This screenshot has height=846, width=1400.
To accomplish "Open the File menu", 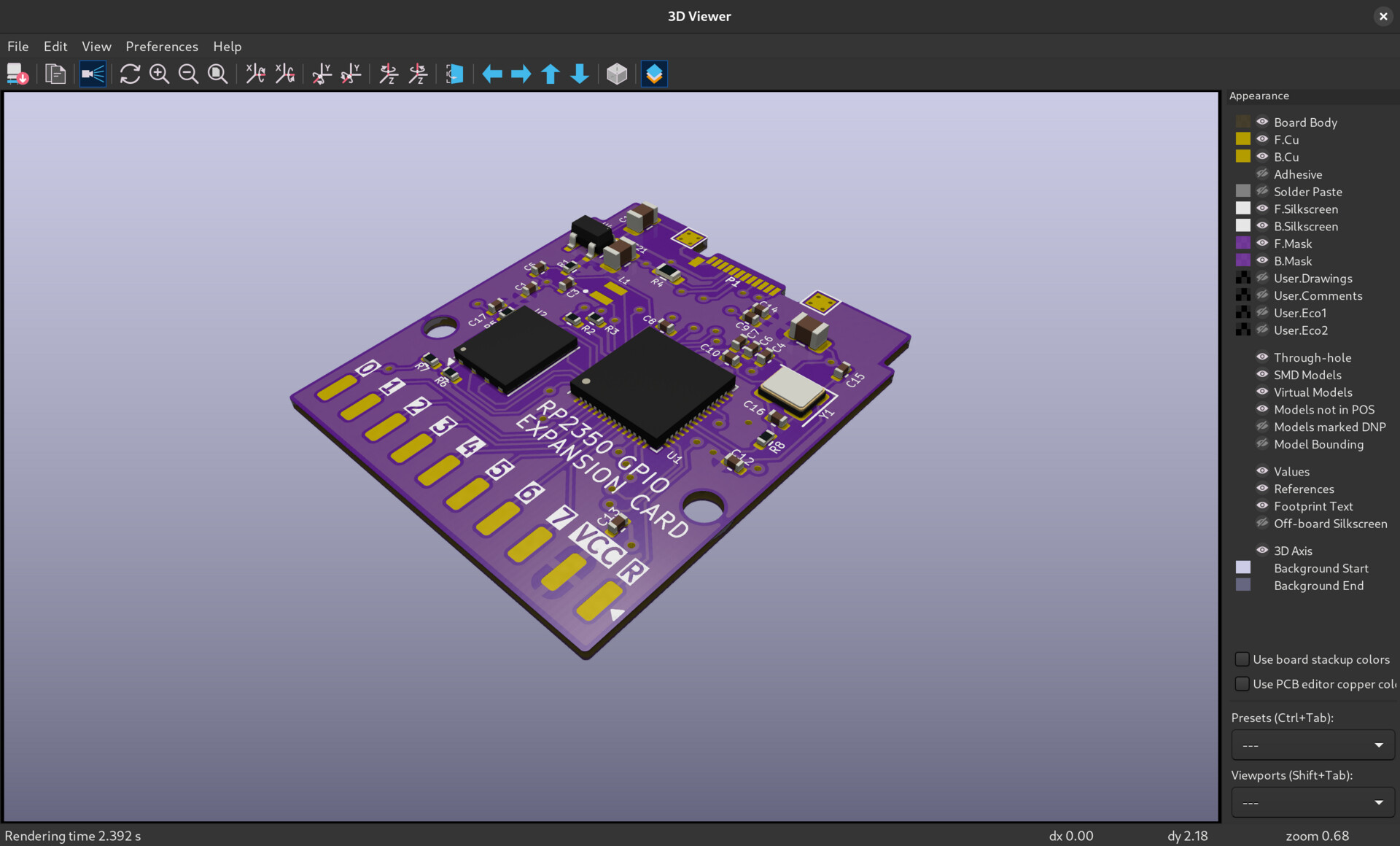I will click(x=18, y=46).
